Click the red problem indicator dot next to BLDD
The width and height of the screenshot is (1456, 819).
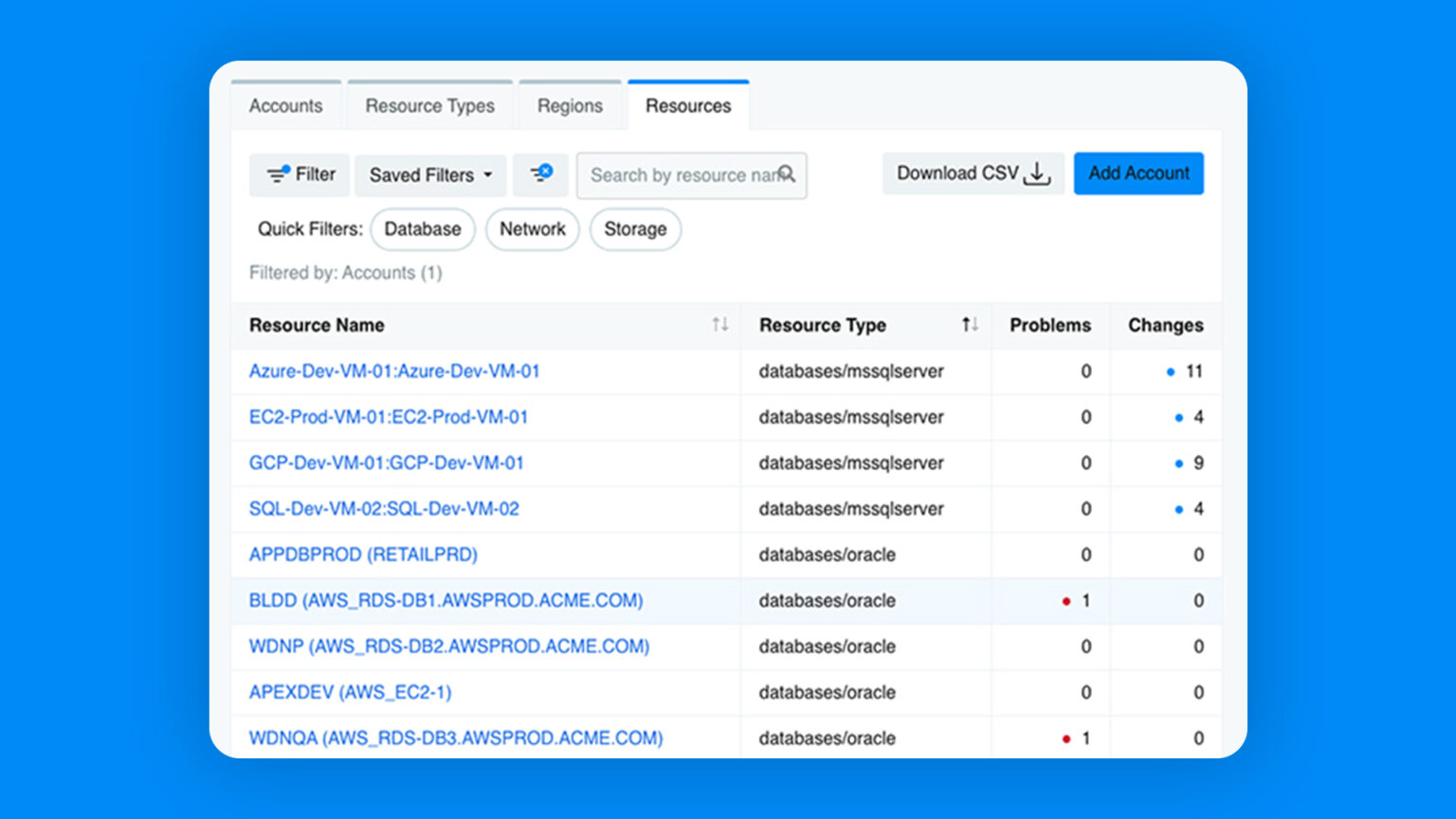[1065, 601]
